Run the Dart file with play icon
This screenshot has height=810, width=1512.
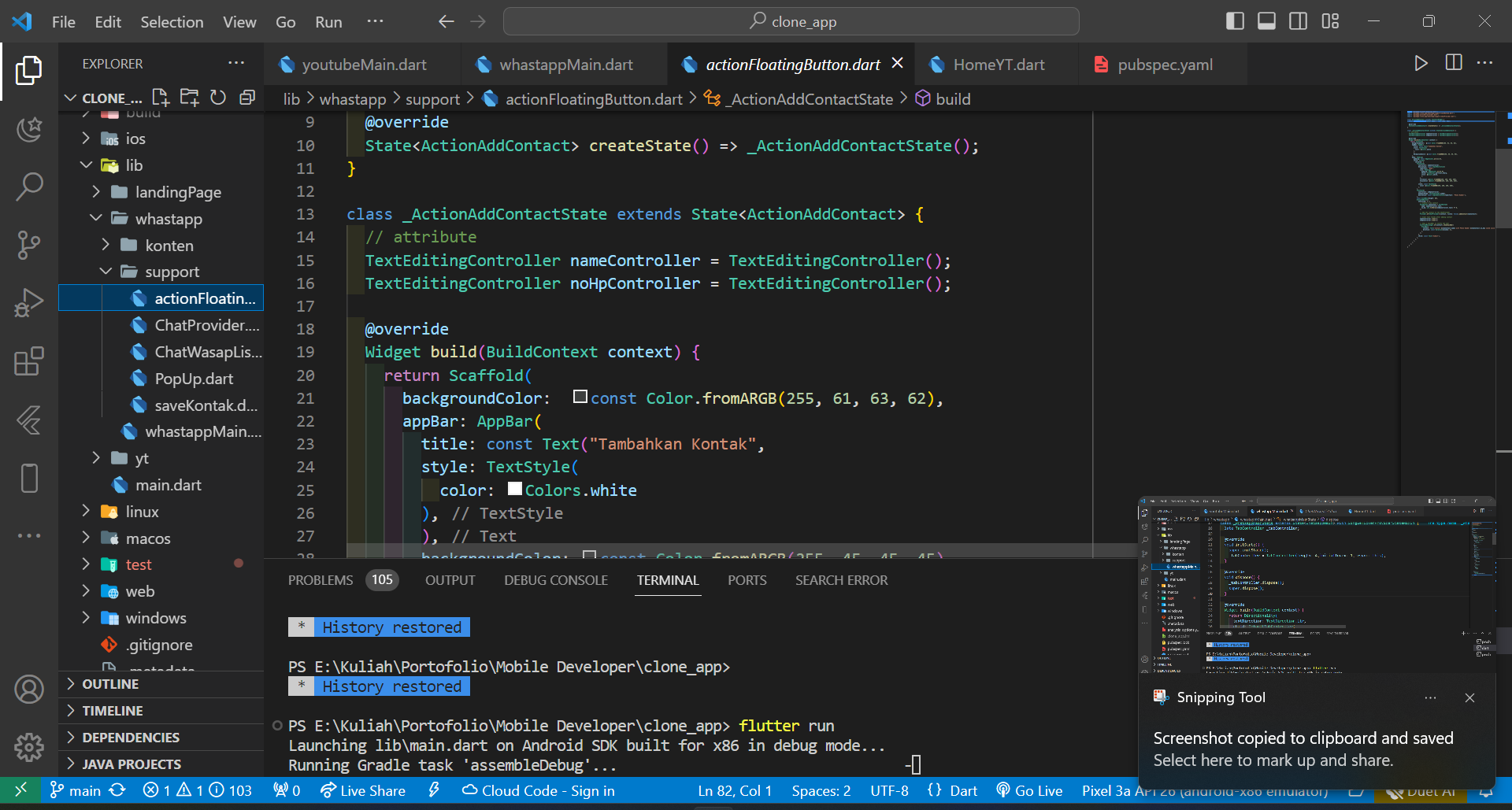(1421, 63)
